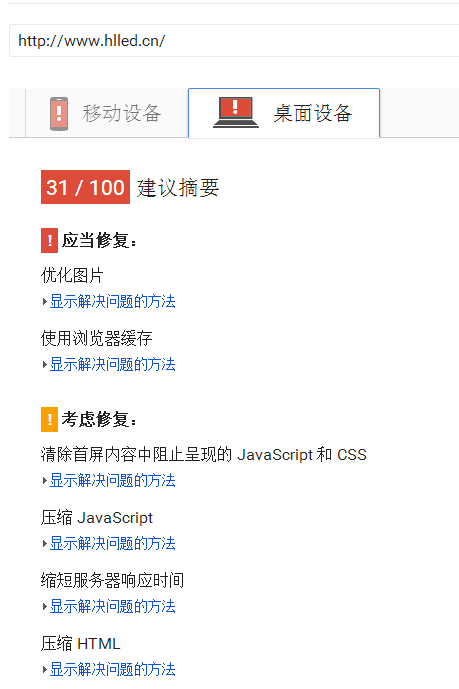Click the orange exclamation icon beside 考虑修复
This screenshot has width=459, height=689.
point(49,419)
